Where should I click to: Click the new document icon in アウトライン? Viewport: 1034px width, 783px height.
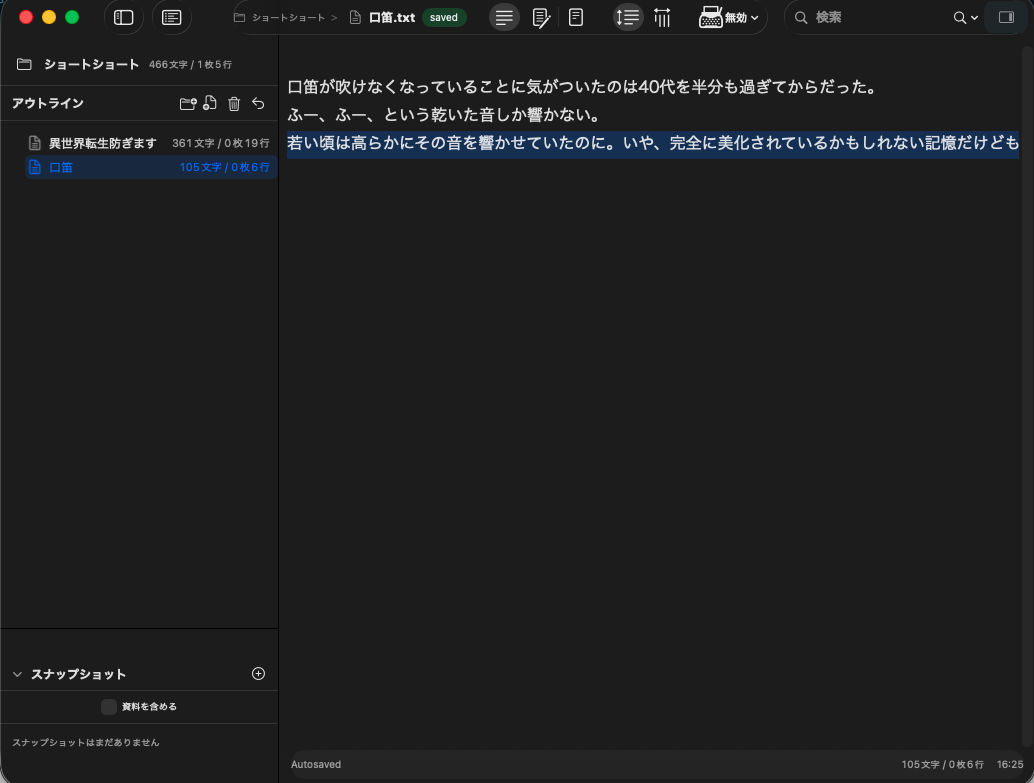click(x=210, y=103)
